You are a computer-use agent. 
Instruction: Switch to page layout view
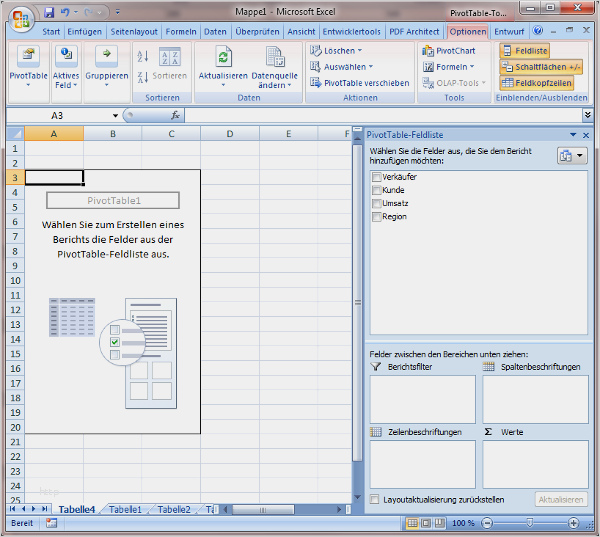pos(426,523)
